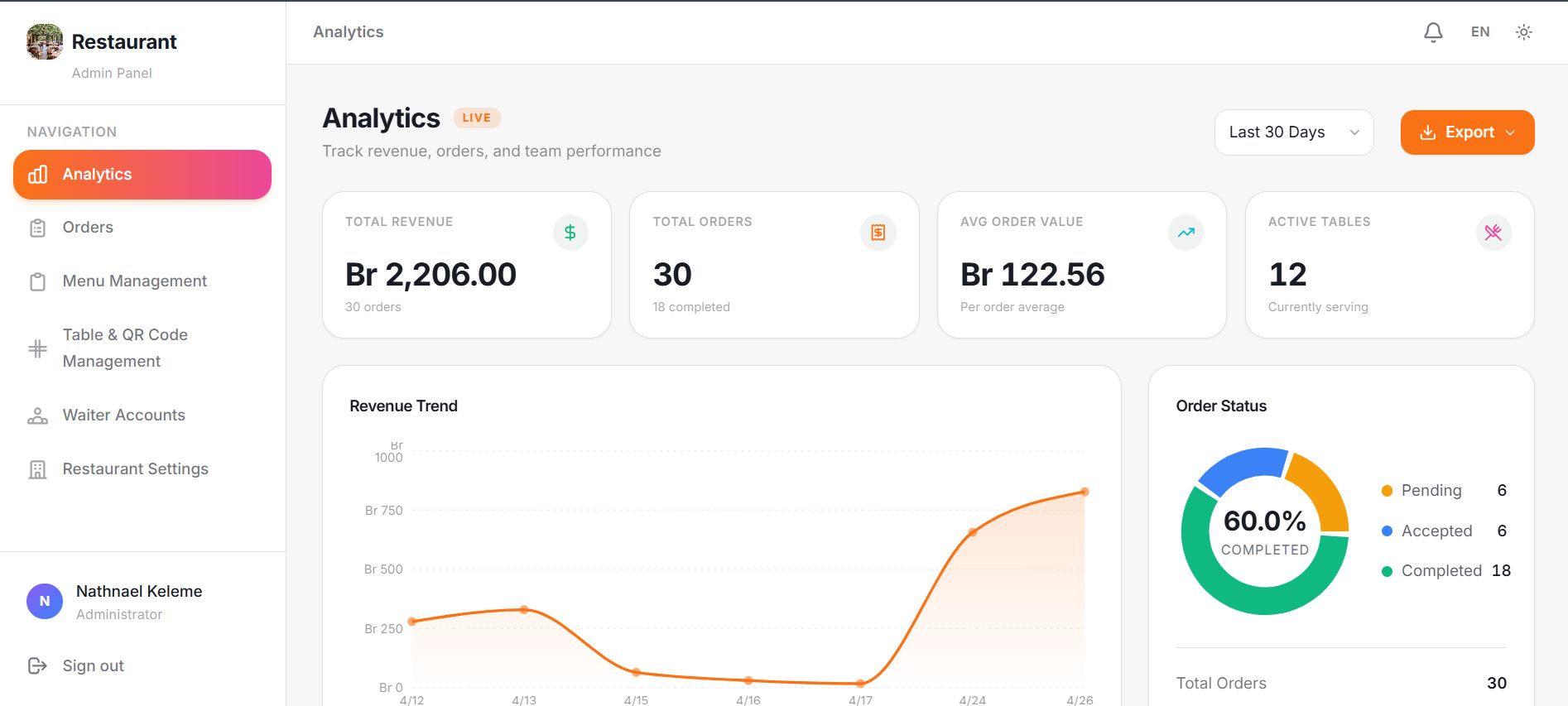
Task: Click the 4/13 revenue data point
Action: [x=524, y=610]
